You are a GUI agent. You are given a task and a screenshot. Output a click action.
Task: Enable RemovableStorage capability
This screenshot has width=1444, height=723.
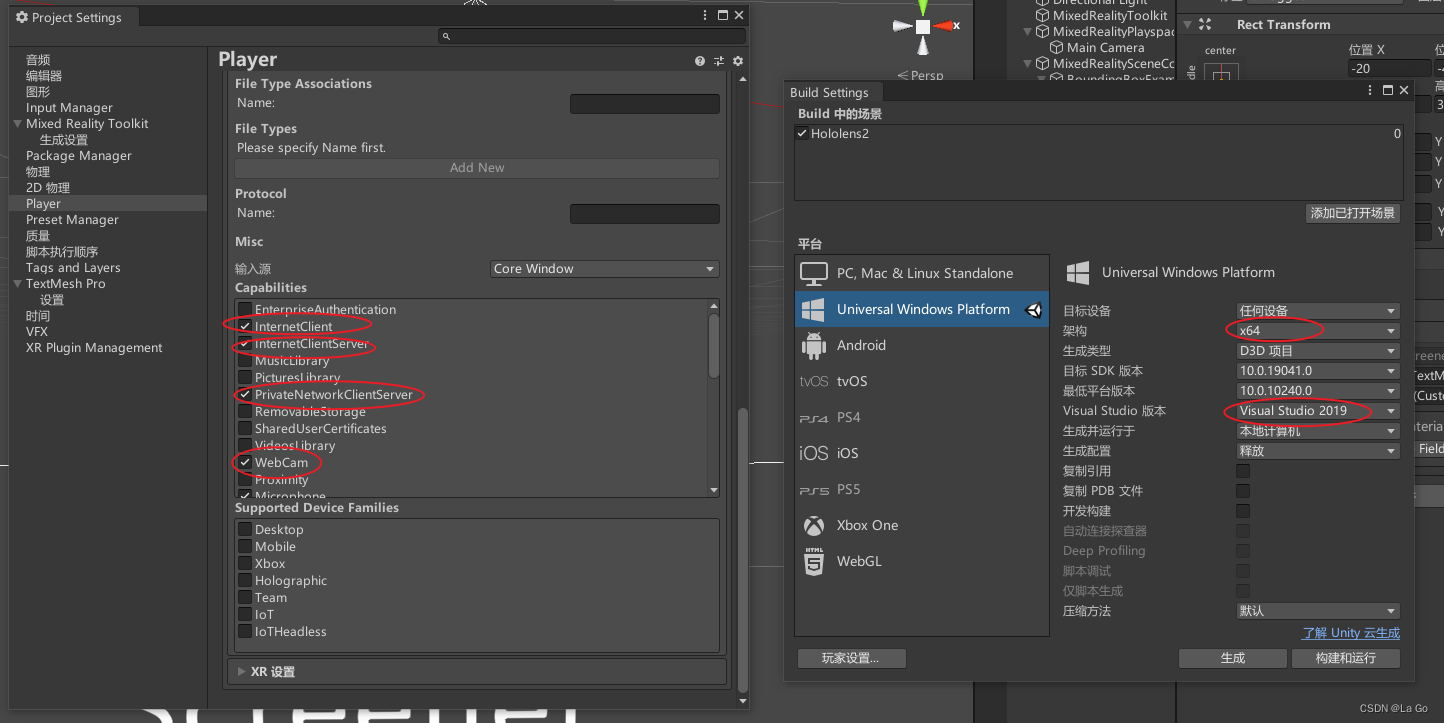[x=245, y=412]
